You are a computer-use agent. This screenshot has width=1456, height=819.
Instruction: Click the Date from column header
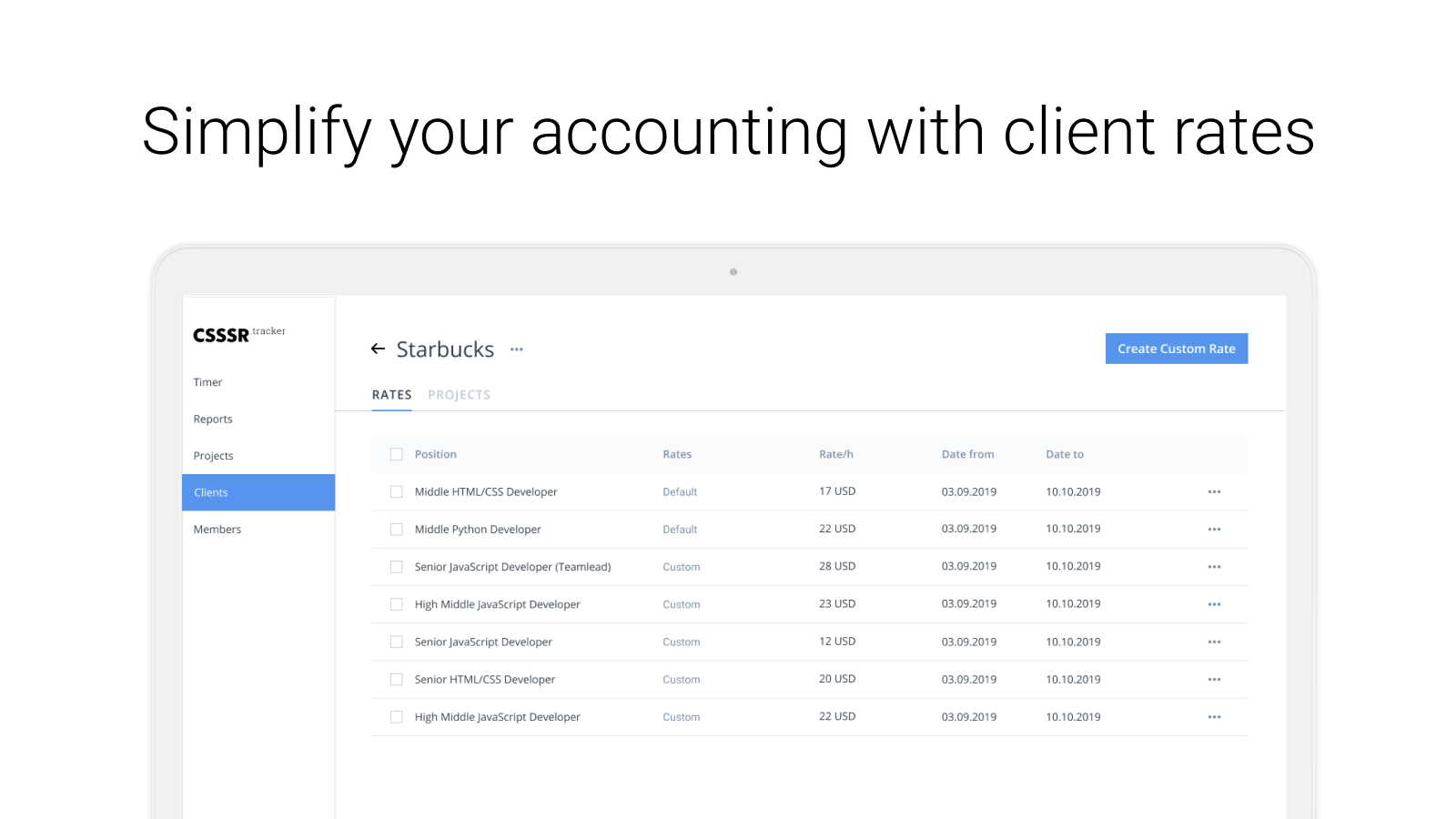(x=968, y=454)
